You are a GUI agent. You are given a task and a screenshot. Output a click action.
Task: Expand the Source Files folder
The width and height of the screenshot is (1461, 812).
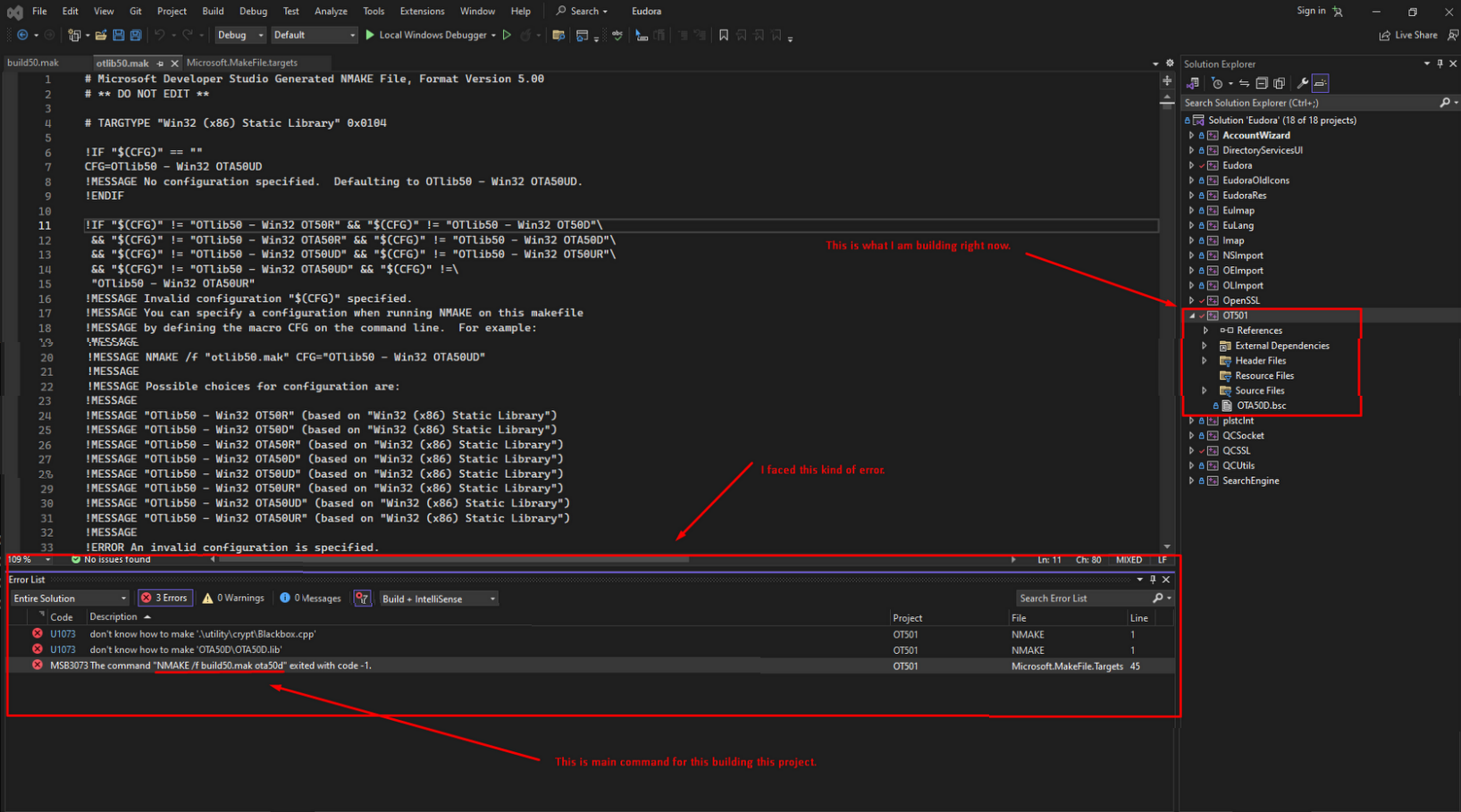tap(1205, 390)
